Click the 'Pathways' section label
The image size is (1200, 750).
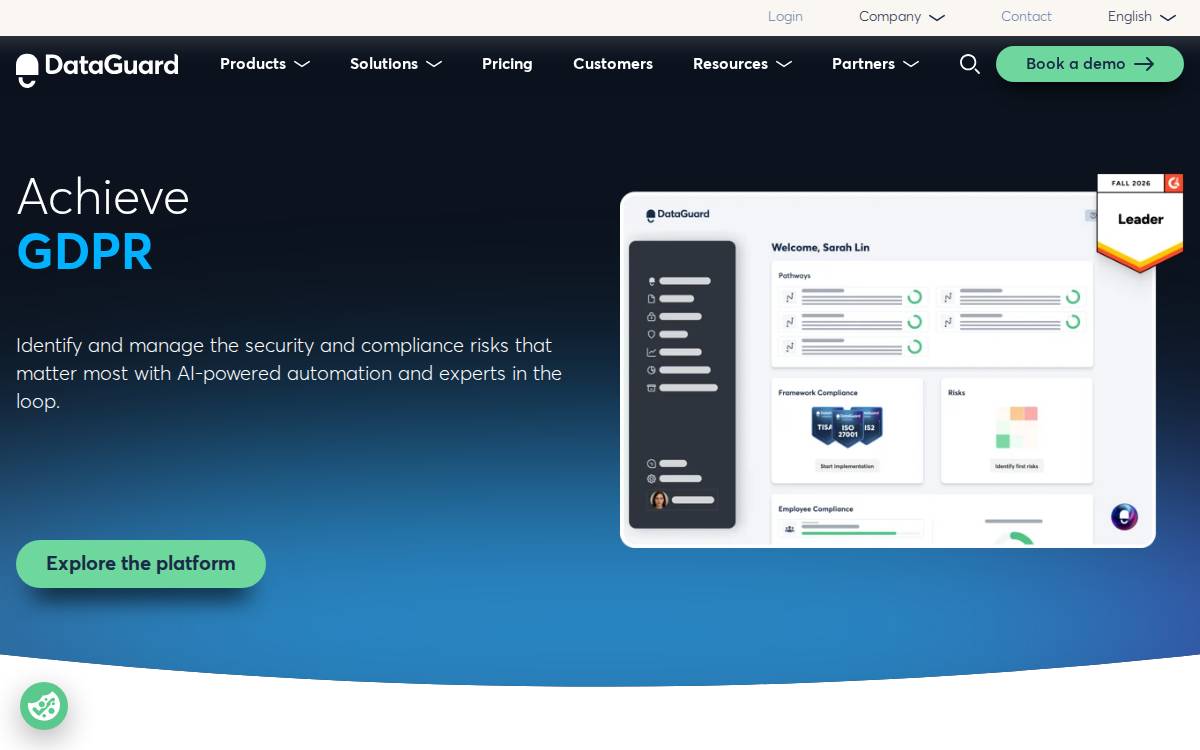point(794,275)
